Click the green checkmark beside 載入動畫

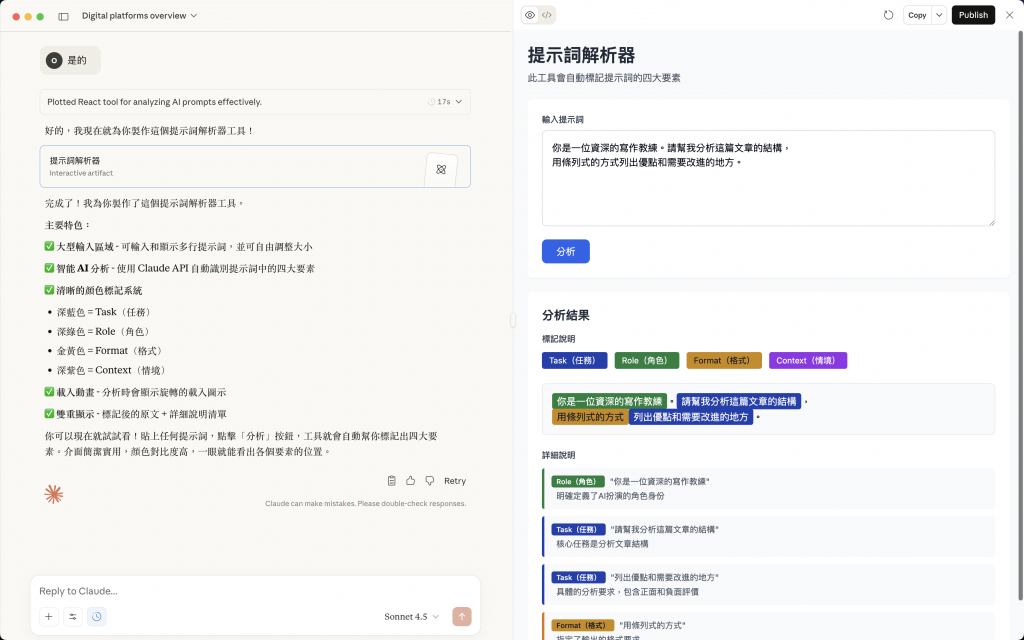pyautogui.click(x=49, y=392)
